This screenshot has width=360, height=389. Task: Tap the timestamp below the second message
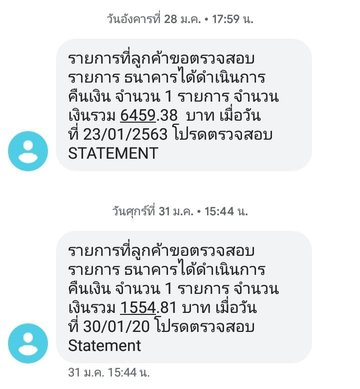(109, 372)
